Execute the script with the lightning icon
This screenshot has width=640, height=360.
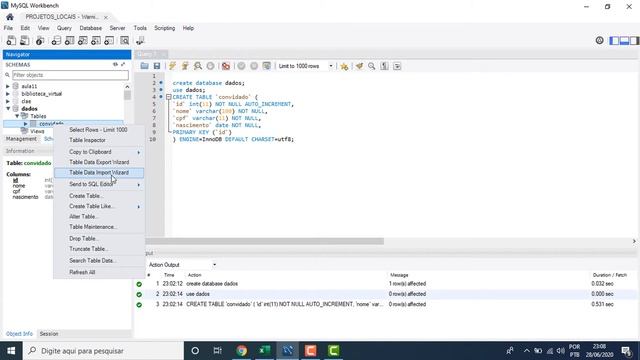tap(172, 66)
